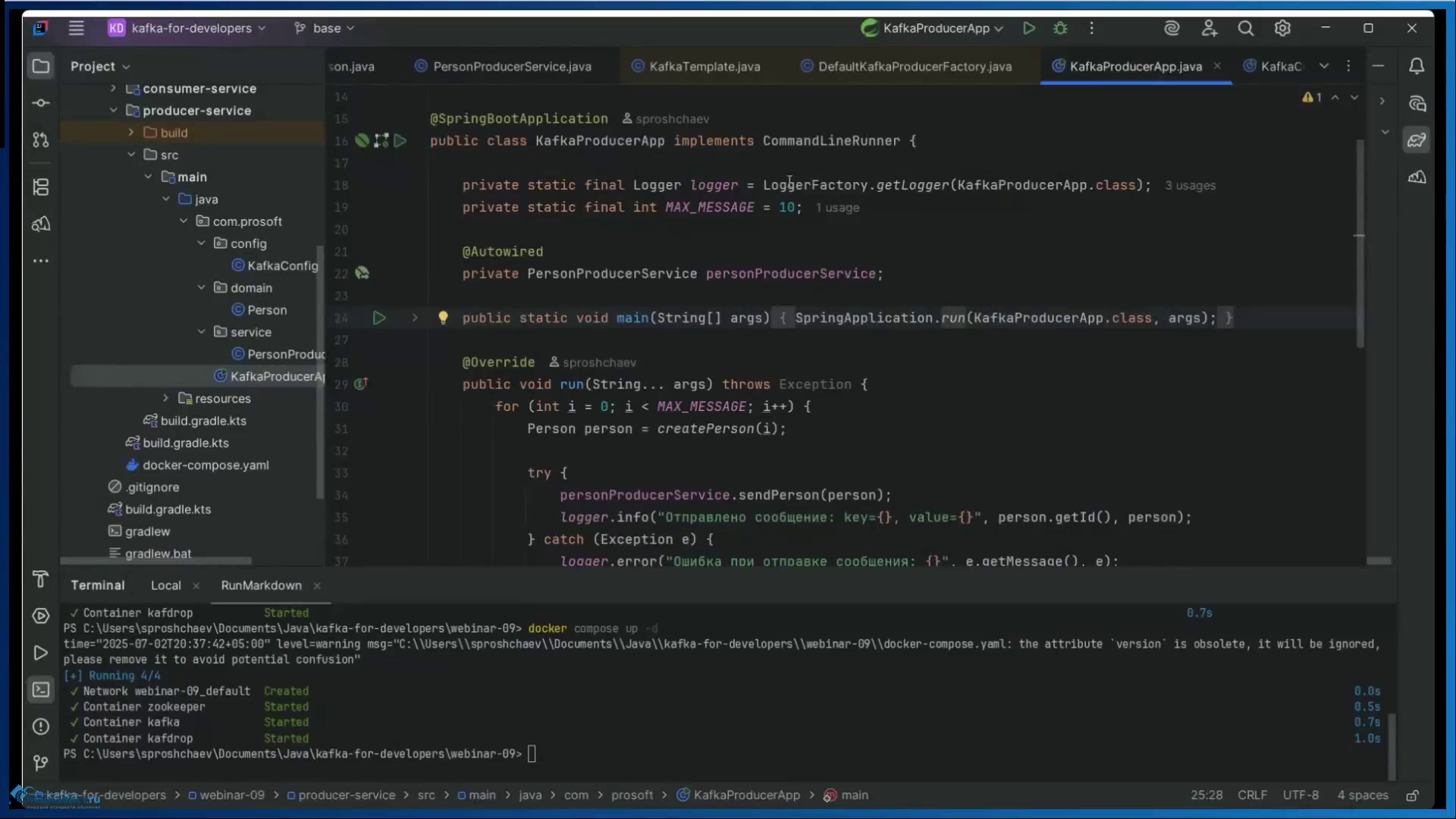
Task: Select the RunMarkdown terminal tab
Action: pos(261,585)
